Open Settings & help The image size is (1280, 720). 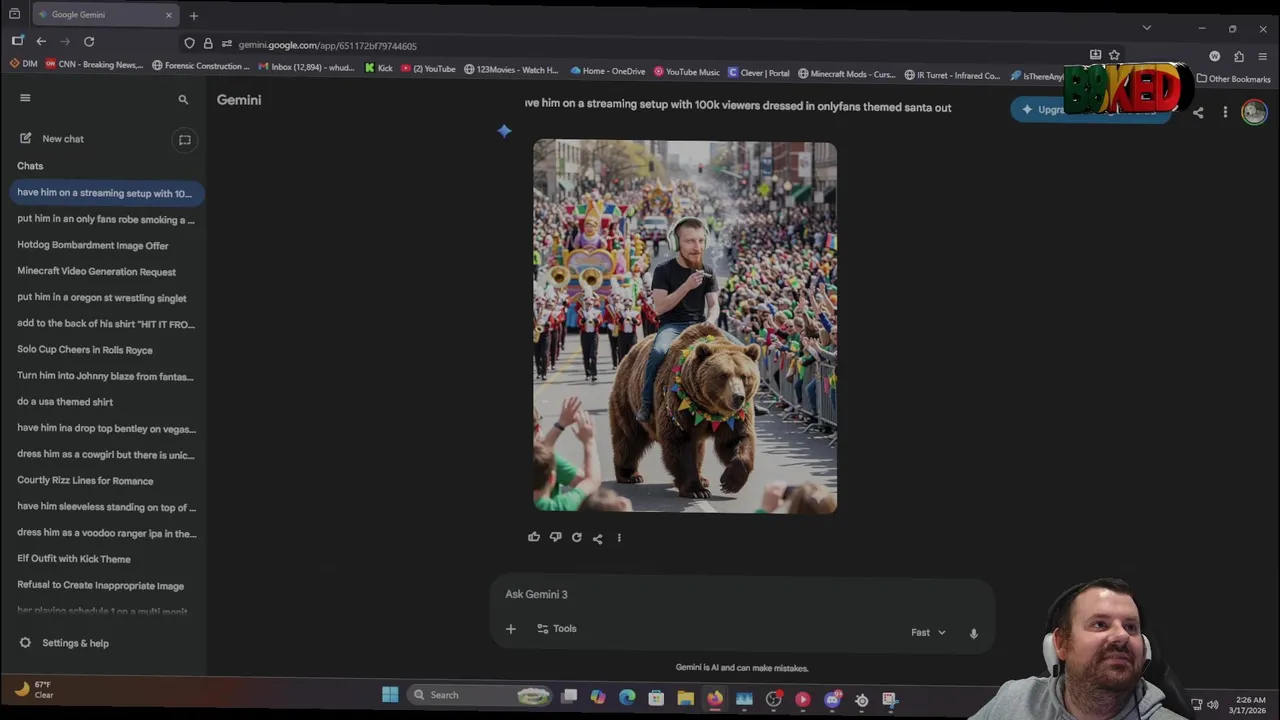coord(64,643)
